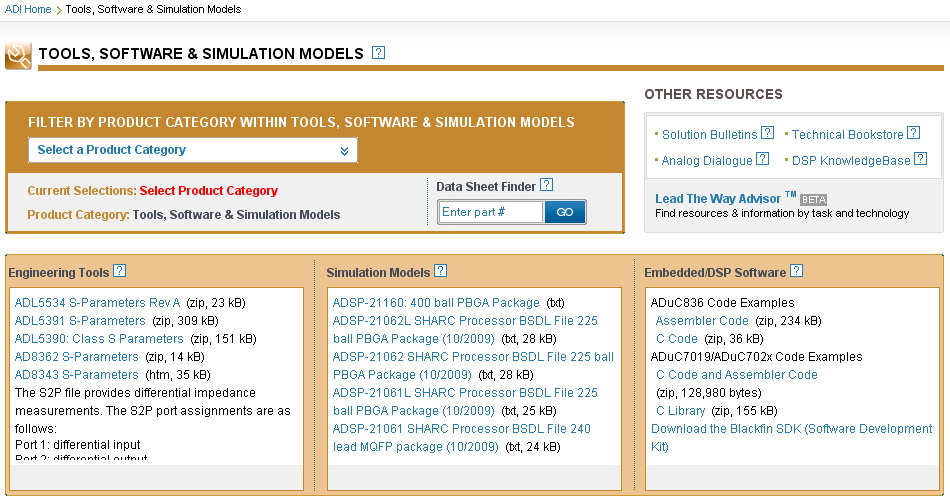Open Download the Blackfin SDK link
The image size is (950, 502).
(x=791, y=437)
